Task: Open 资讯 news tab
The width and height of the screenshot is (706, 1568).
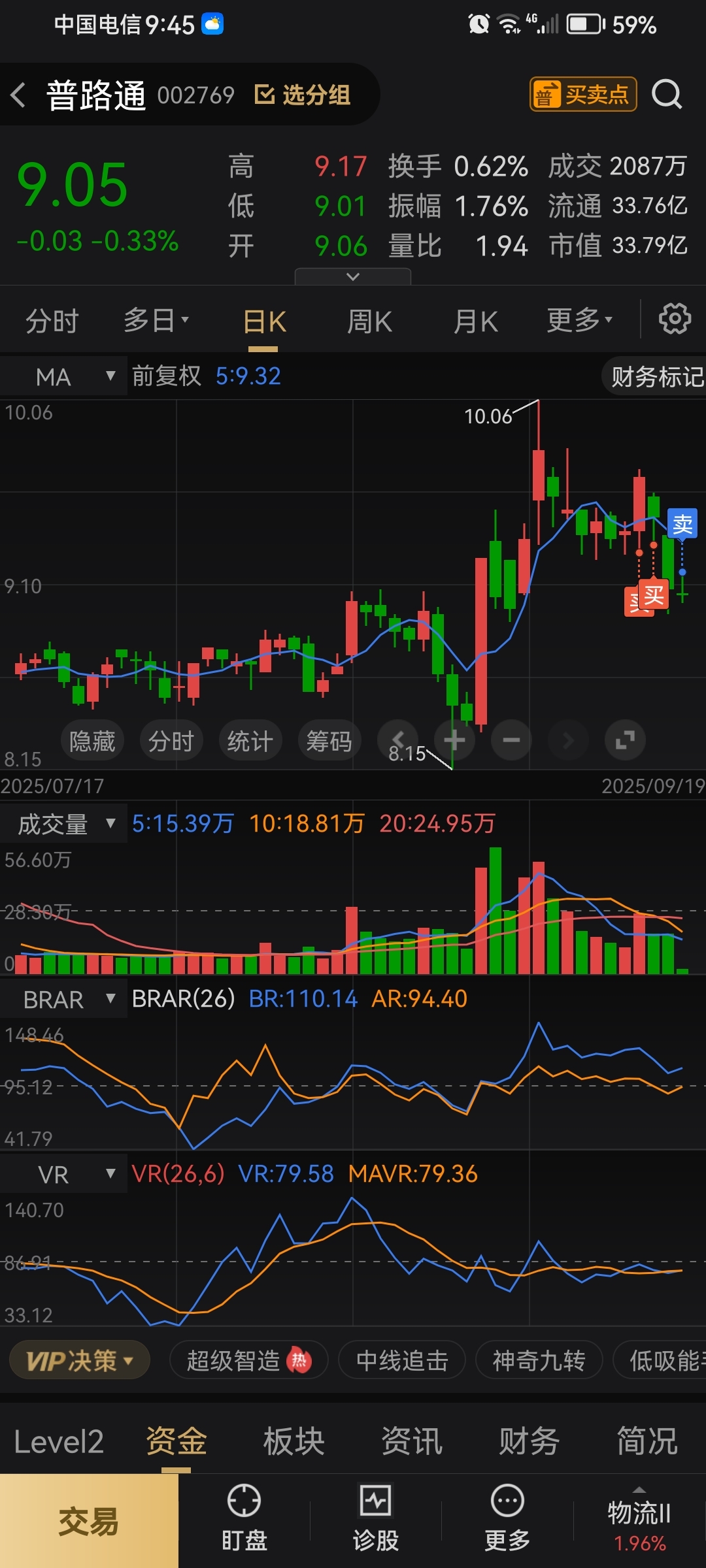Action: (x=412, y=1442)
